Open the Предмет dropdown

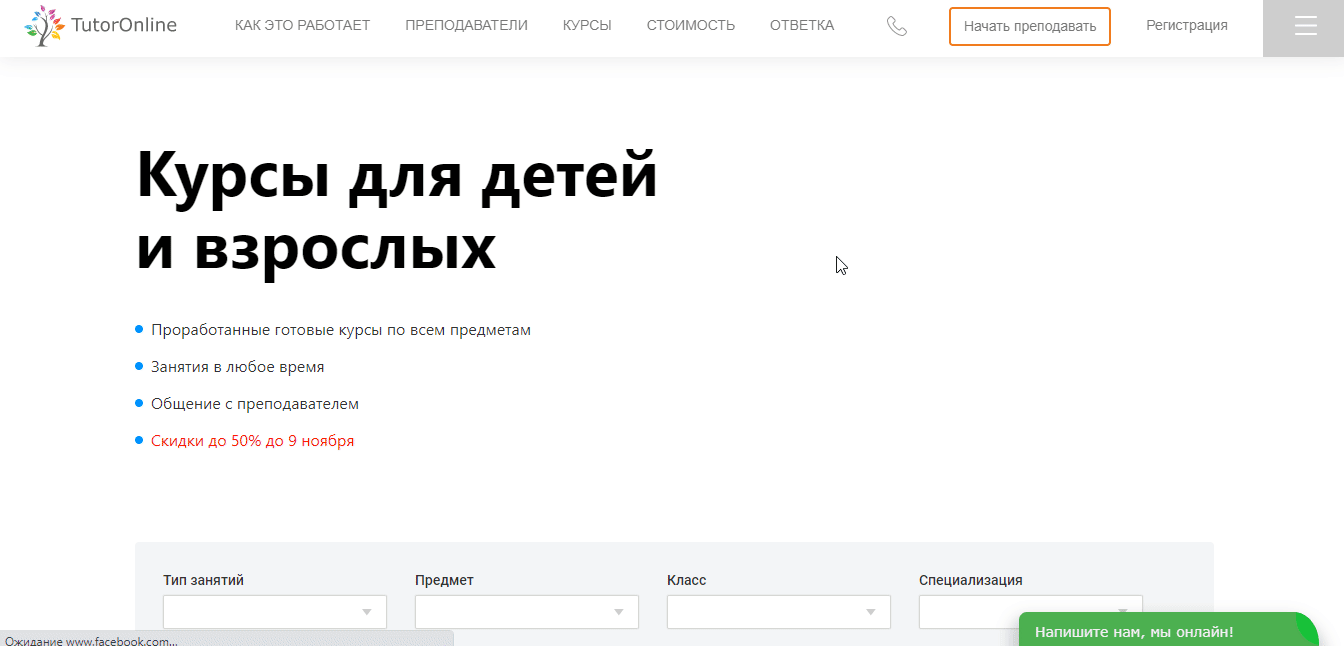(526, 611)
